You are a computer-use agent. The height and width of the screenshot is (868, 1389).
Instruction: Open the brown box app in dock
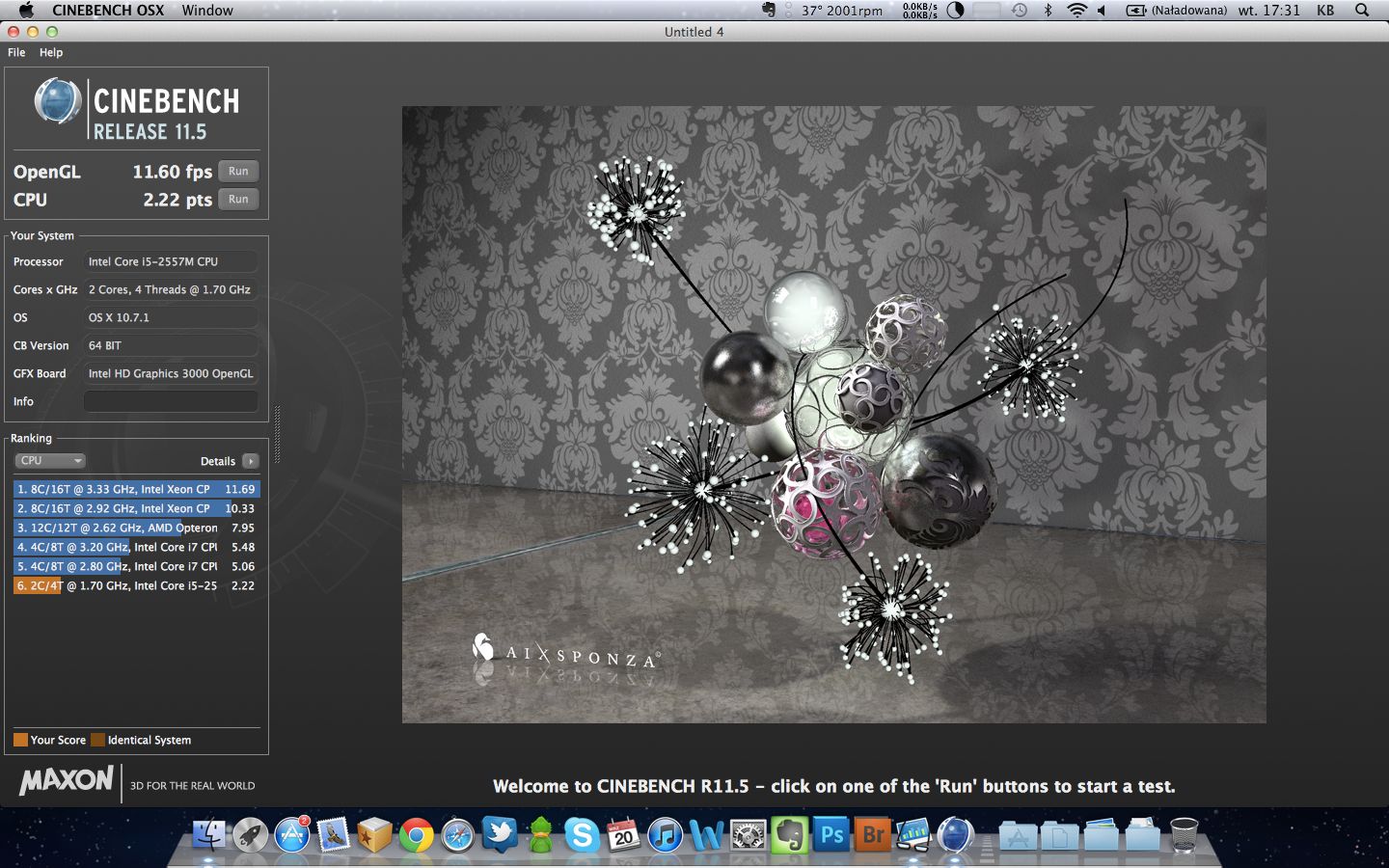point(374,834)
